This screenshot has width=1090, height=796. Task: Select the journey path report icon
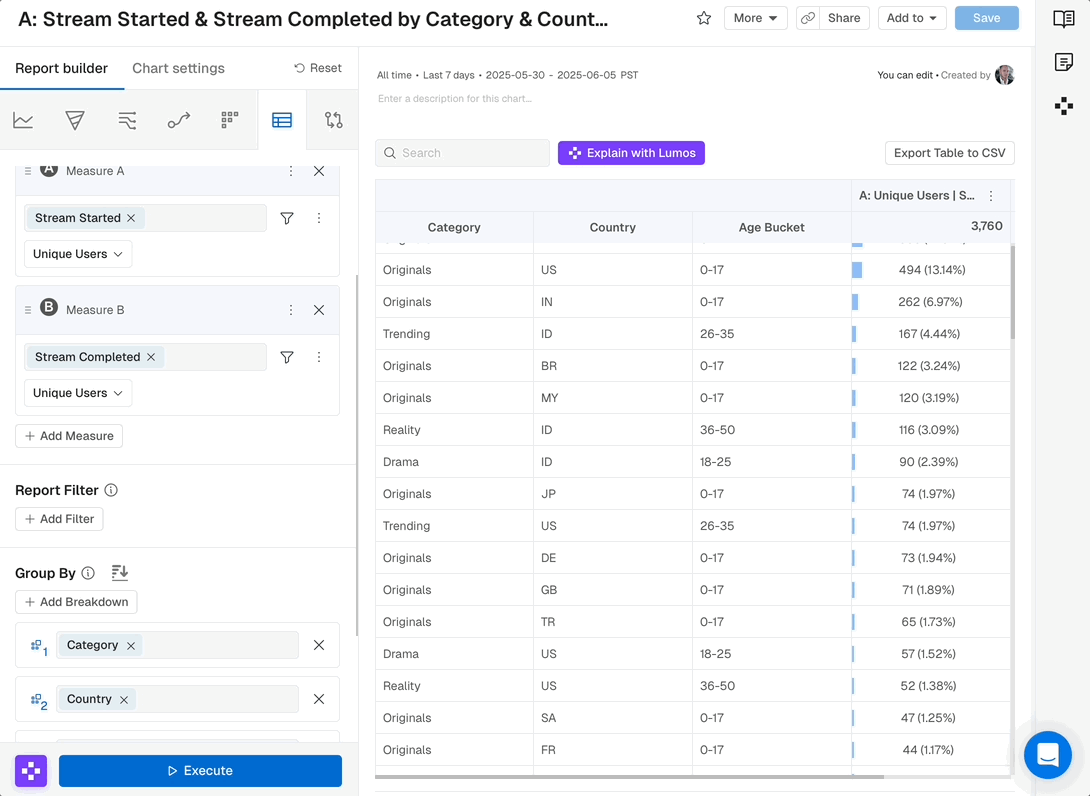click(179, 120)
